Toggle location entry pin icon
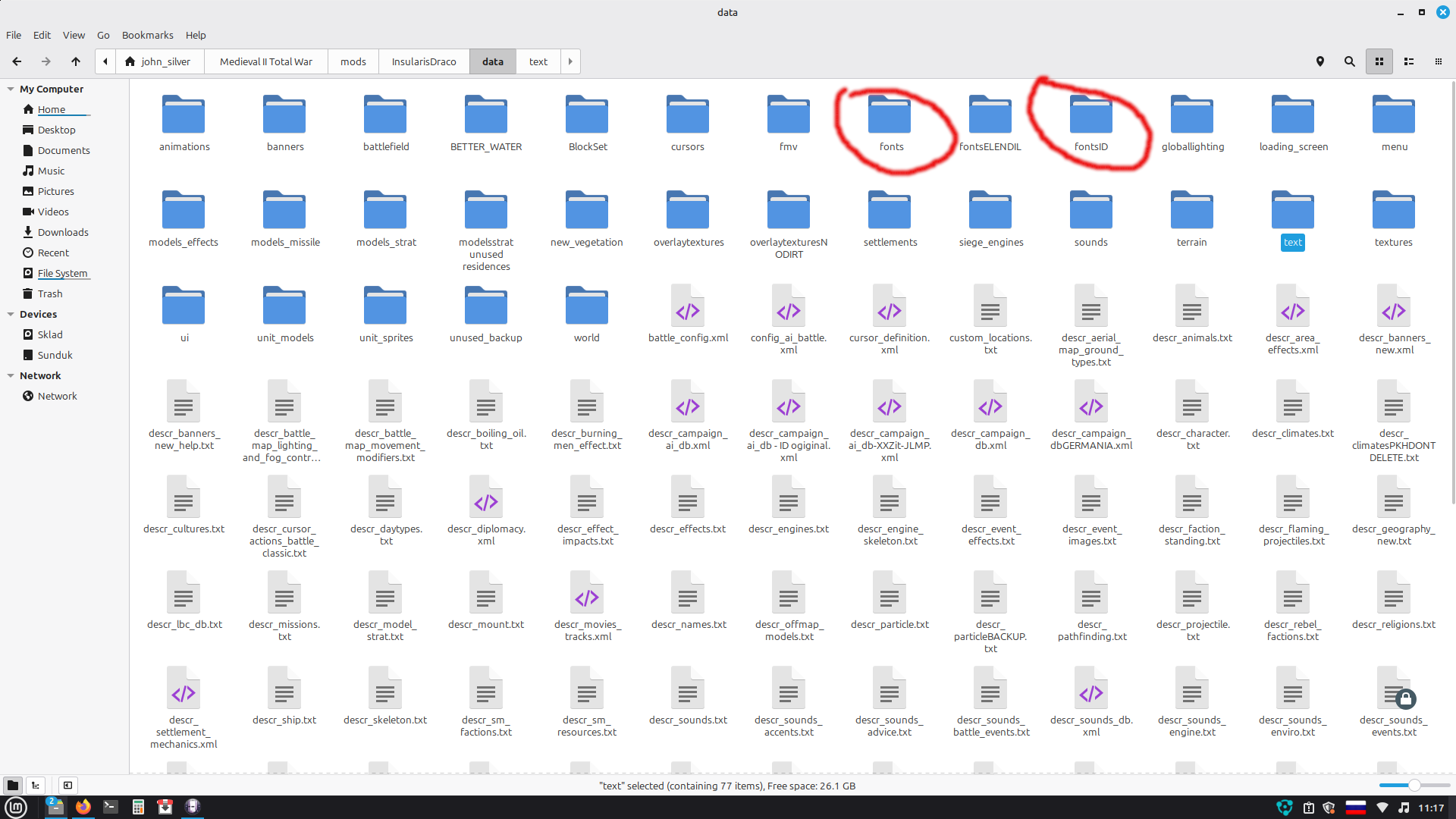 pyautogui.click(x=1320, y=61)
